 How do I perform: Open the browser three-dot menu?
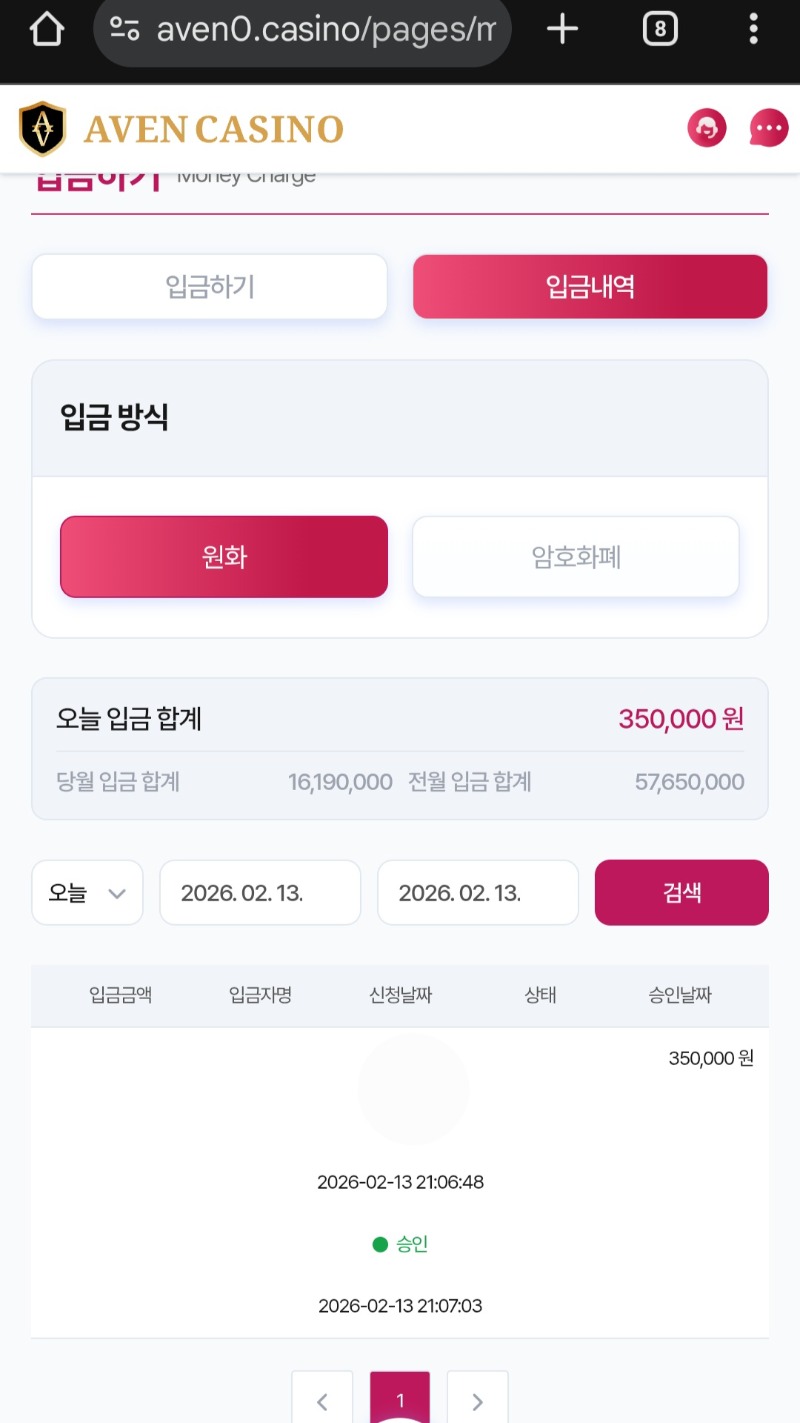[753, 30]
